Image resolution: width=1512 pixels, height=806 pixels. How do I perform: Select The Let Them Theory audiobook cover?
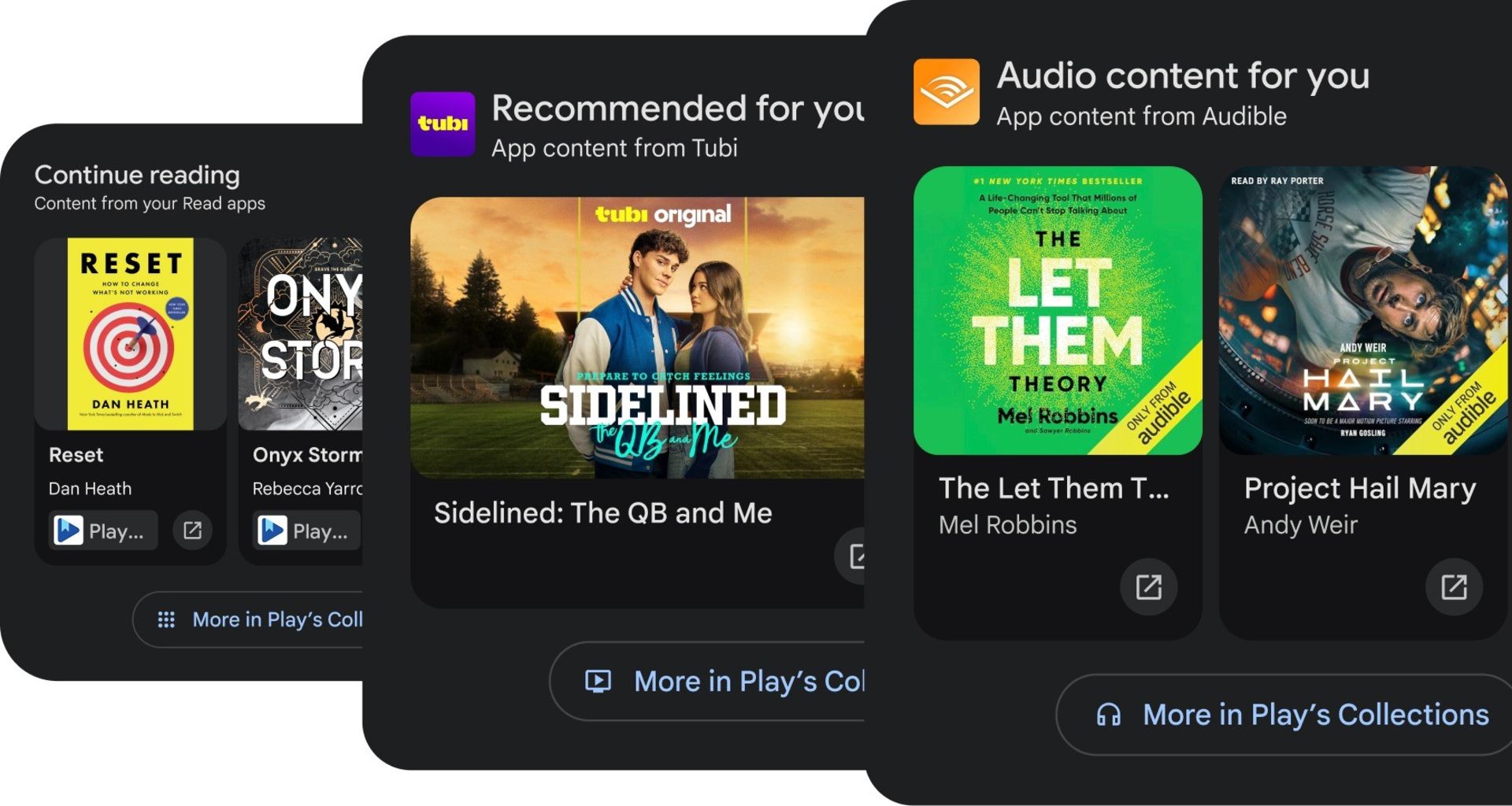pos(1058,310)
